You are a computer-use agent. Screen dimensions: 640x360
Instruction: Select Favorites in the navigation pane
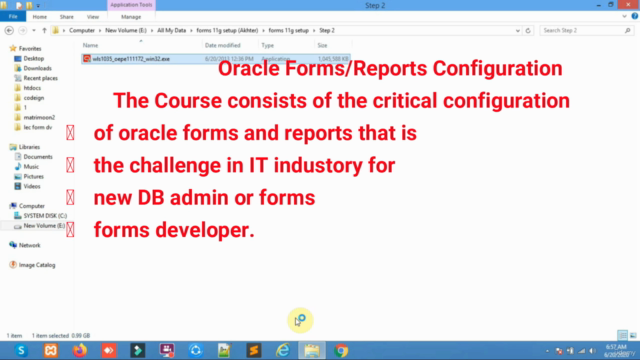30,49
